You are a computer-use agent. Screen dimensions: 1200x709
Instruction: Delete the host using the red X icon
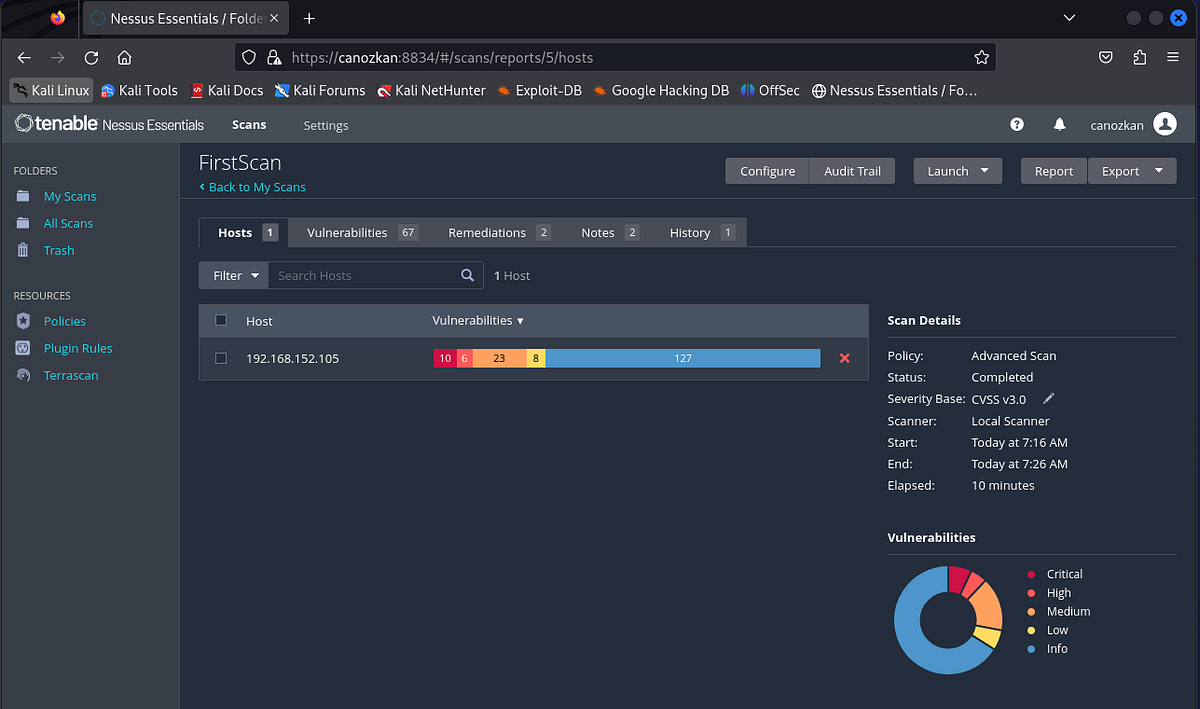point(845,357)
